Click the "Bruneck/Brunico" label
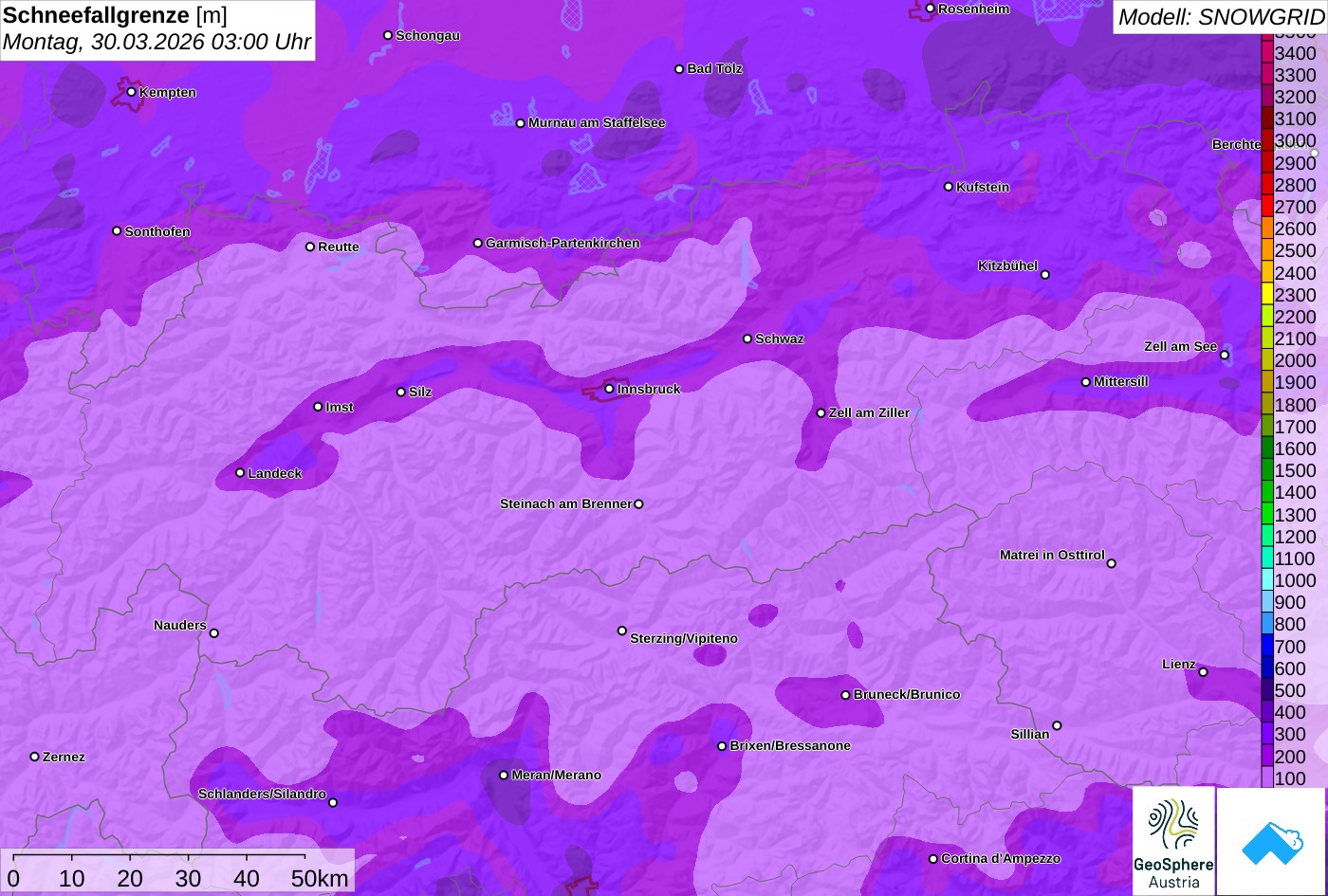1328x896 pixels. pyautogui.click(x=907, y=694)
